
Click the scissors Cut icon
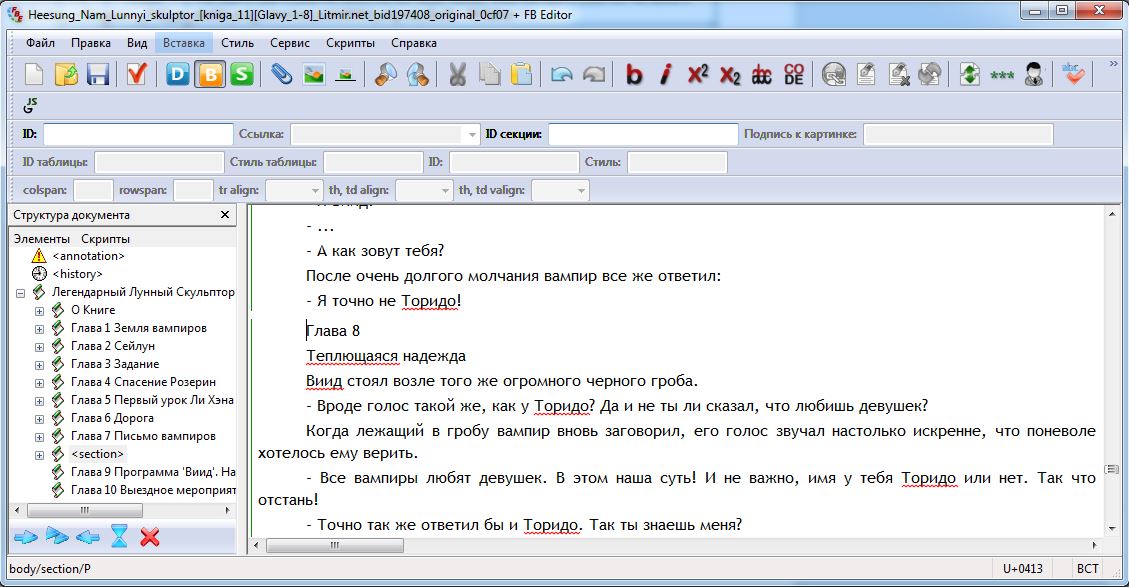point(457,75)
